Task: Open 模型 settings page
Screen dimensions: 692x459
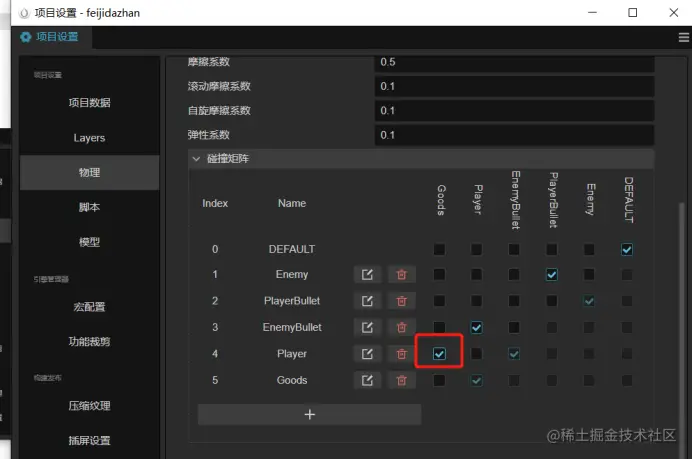Action: [90, 242]
